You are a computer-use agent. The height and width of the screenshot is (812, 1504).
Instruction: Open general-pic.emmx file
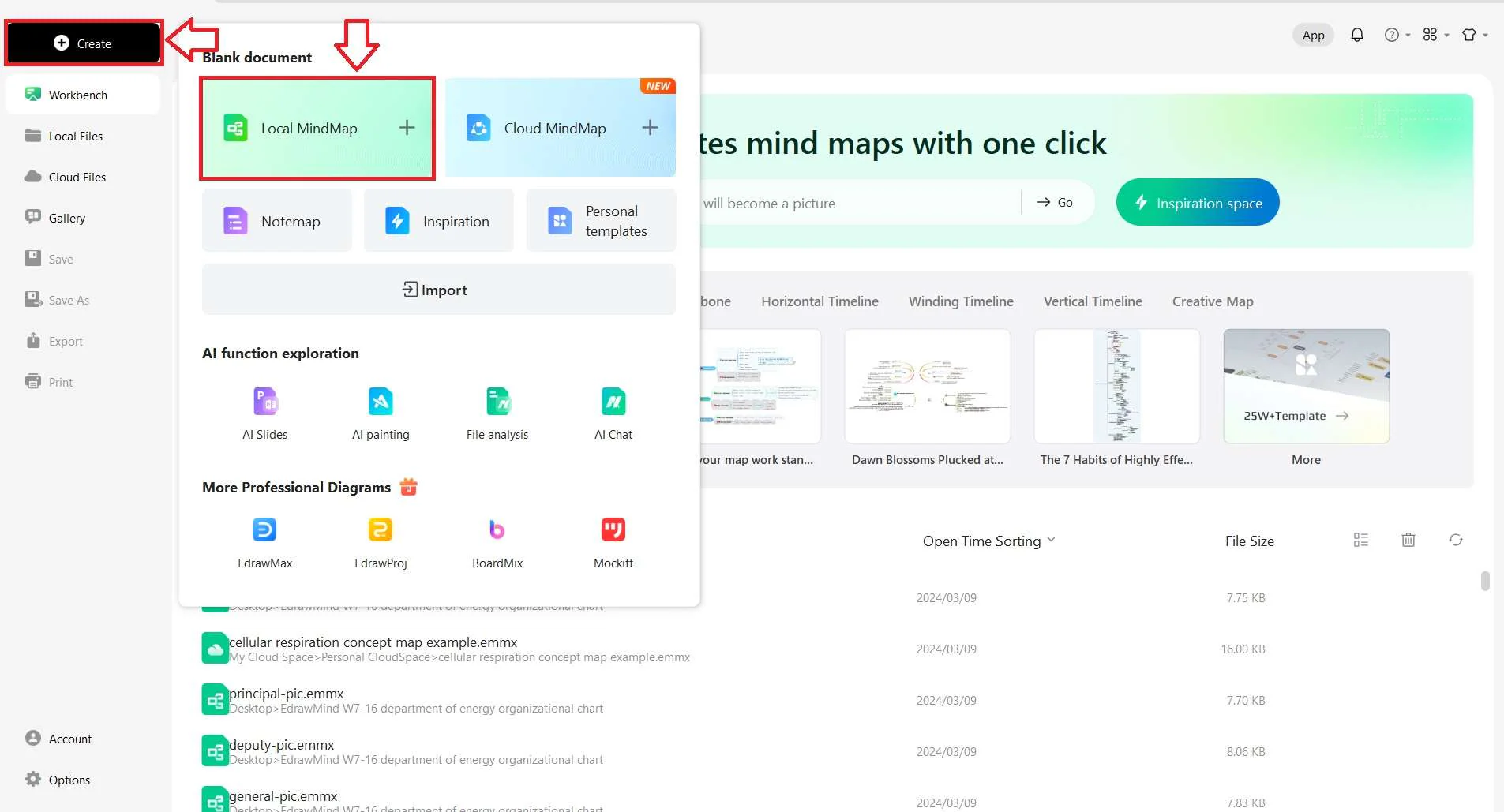point(283,796)
